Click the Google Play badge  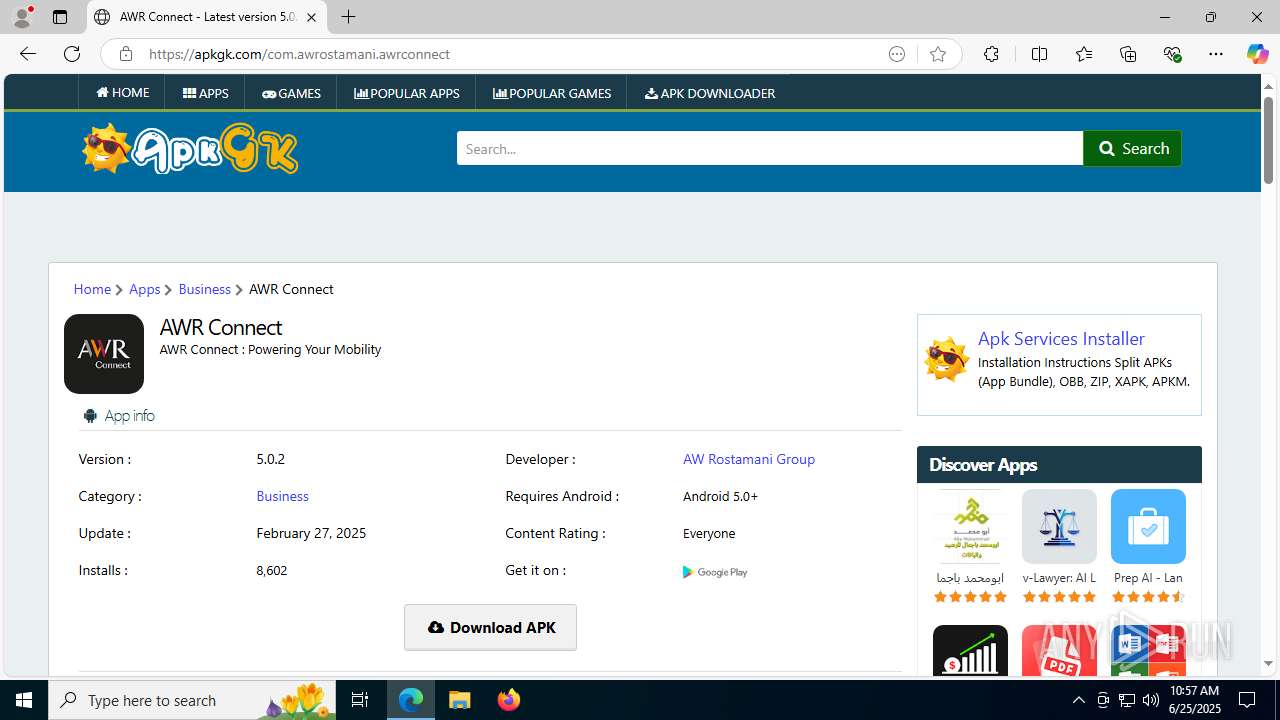coord(715,572)
